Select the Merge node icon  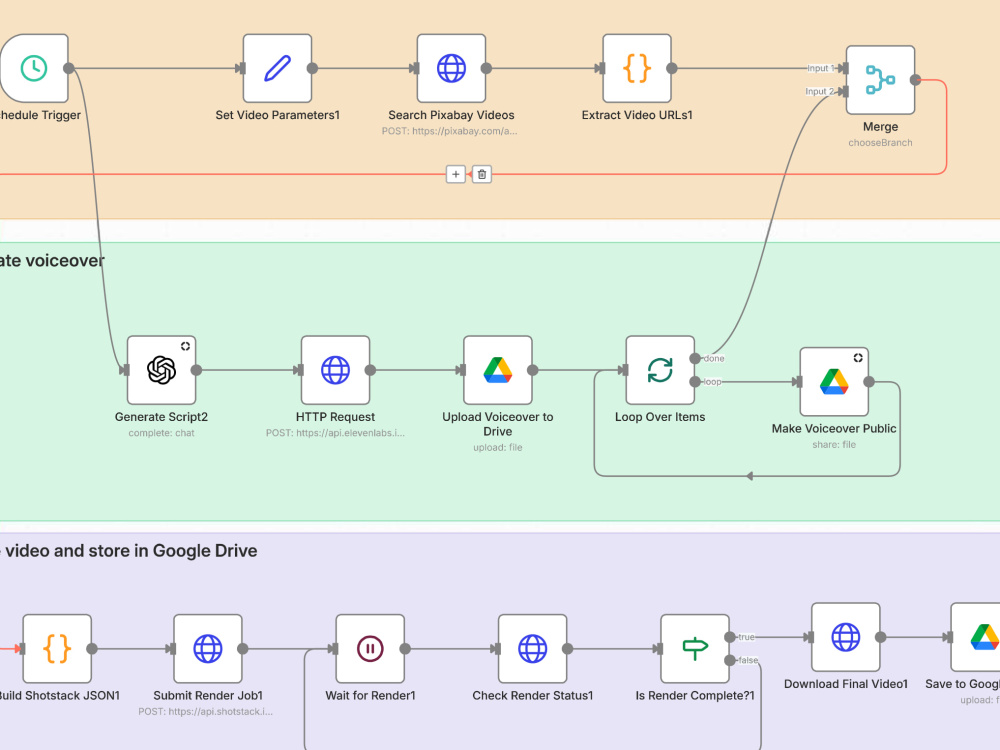click(x=881, y=80)
